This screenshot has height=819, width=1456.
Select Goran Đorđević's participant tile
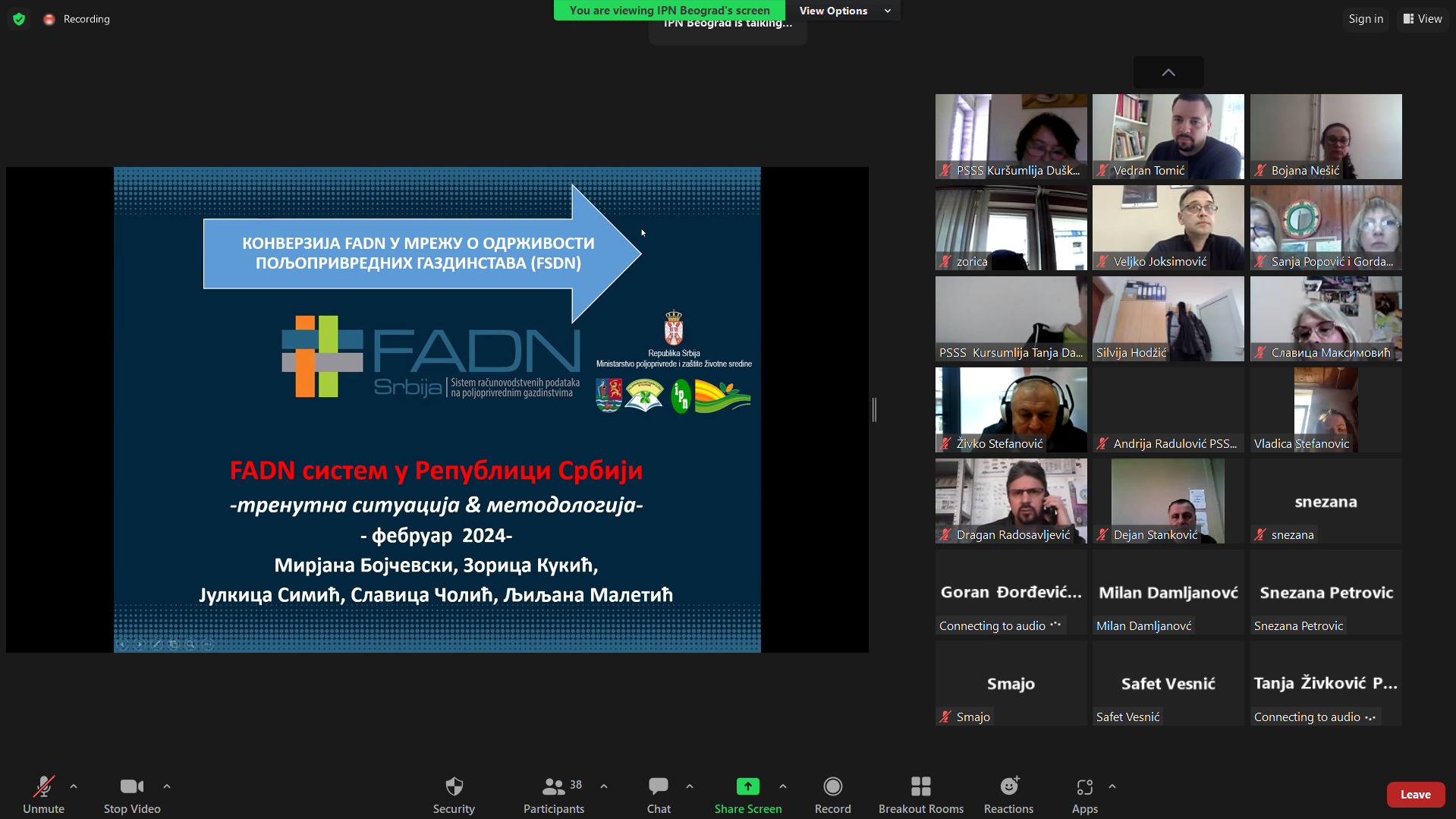[1011, 592]
